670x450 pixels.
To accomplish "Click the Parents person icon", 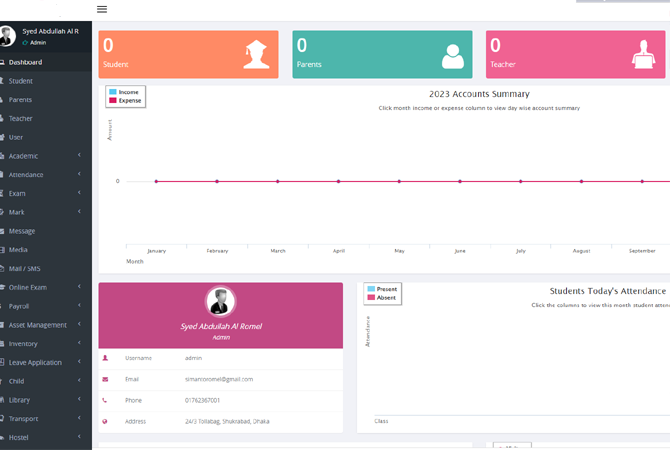I will click(x=453, y=55).
